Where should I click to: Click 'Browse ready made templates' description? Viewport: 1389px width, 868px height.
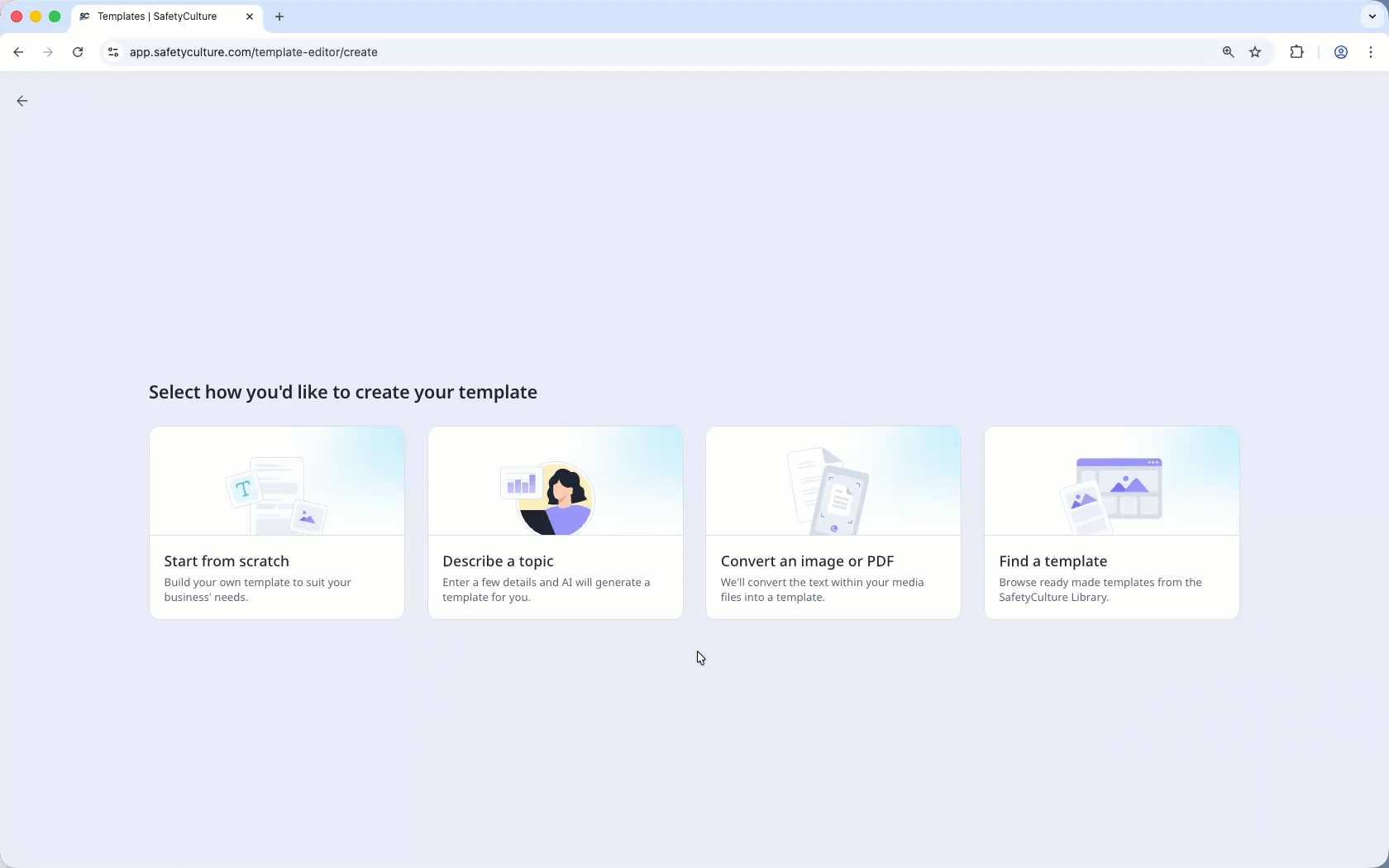point(1100,589)
